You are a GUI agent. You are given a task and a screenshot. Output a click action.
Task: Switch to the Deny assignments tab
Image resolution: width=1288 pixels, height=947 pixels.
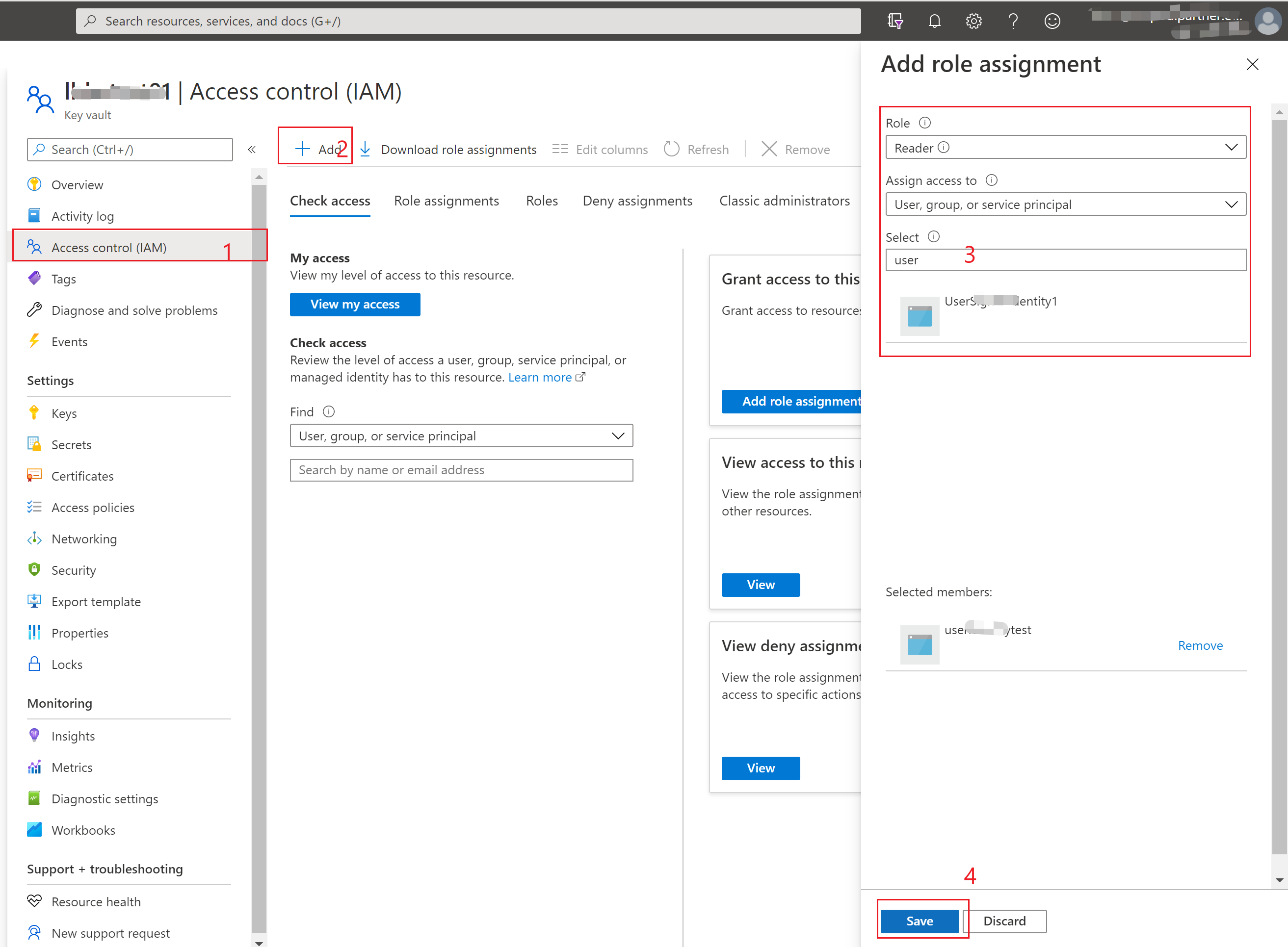[637, 201]
